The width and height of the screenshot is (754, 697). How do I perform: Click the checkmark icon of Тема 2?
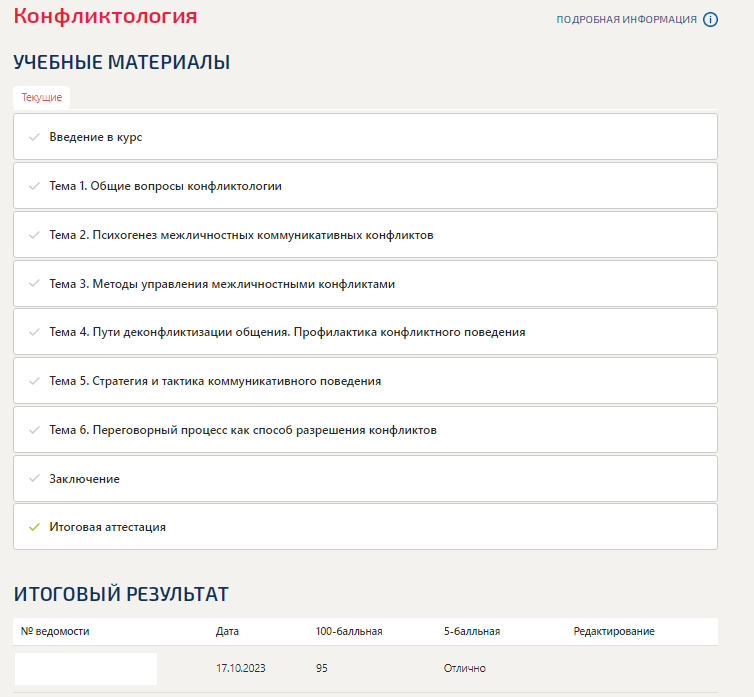(x=34, y=235)
